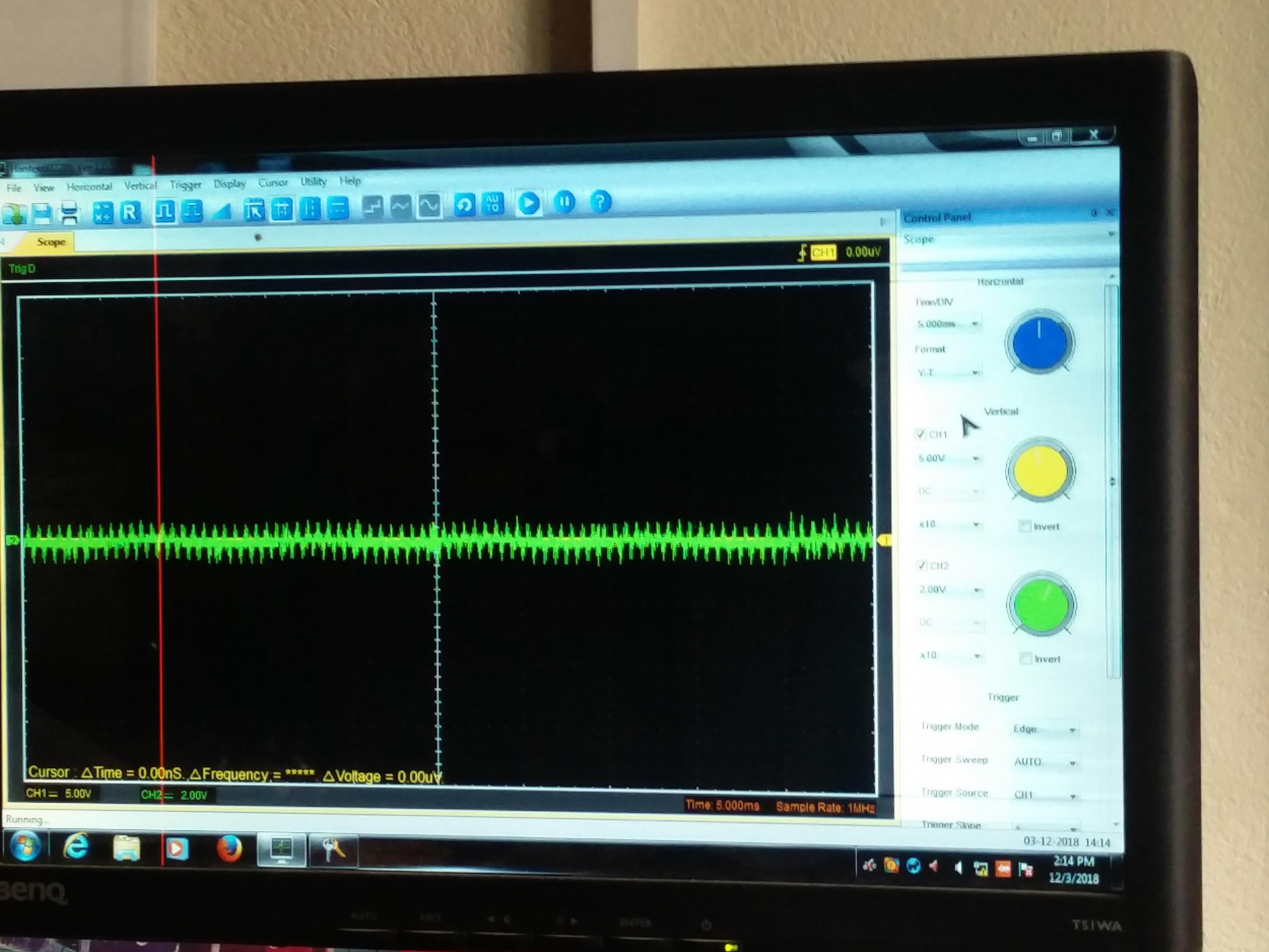Open the Help menu
Screen dimensions: 1269x952
click(350, 181)
